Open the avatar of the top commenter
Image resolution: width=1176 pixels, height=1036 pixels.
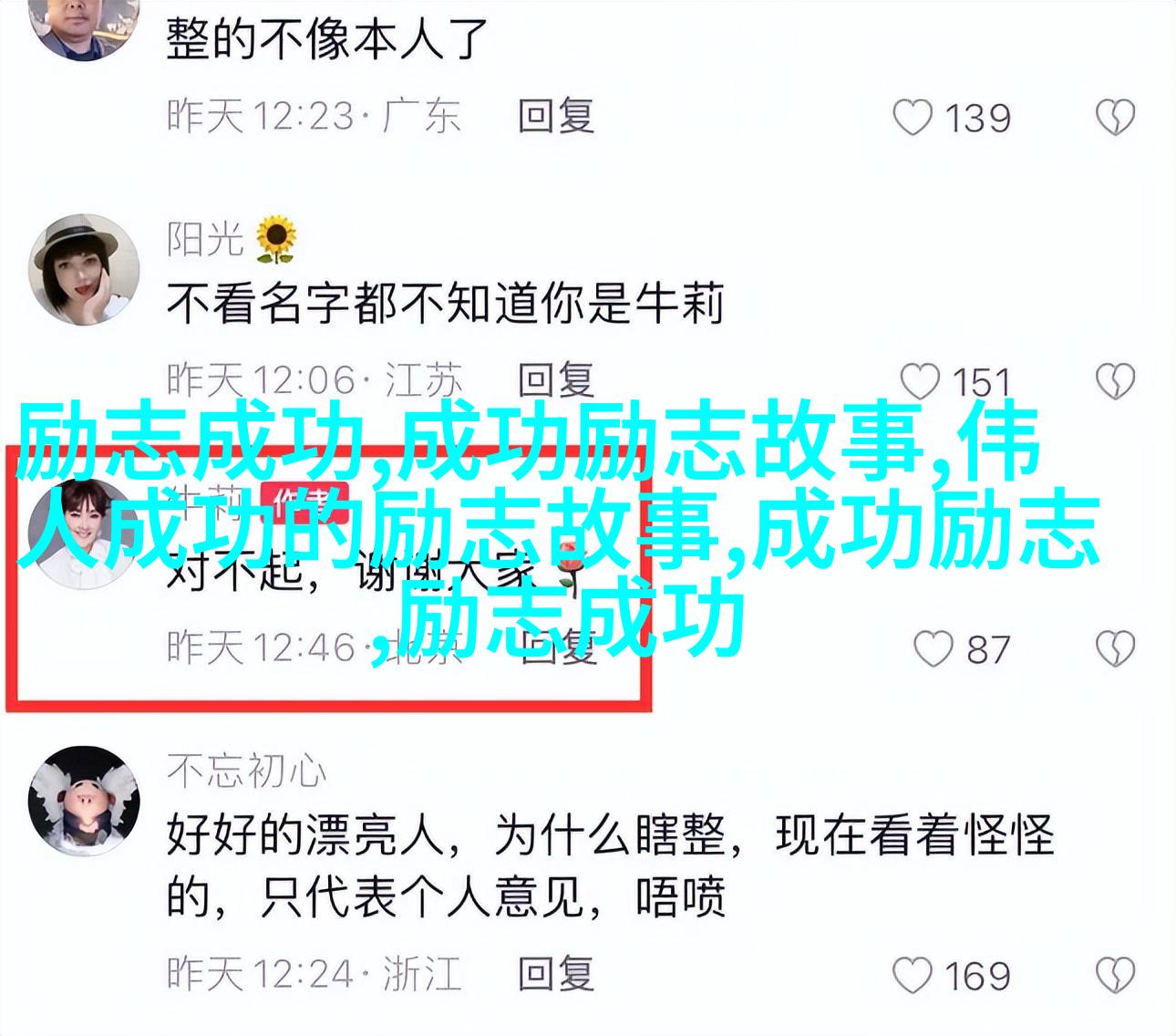click(84, 27)
